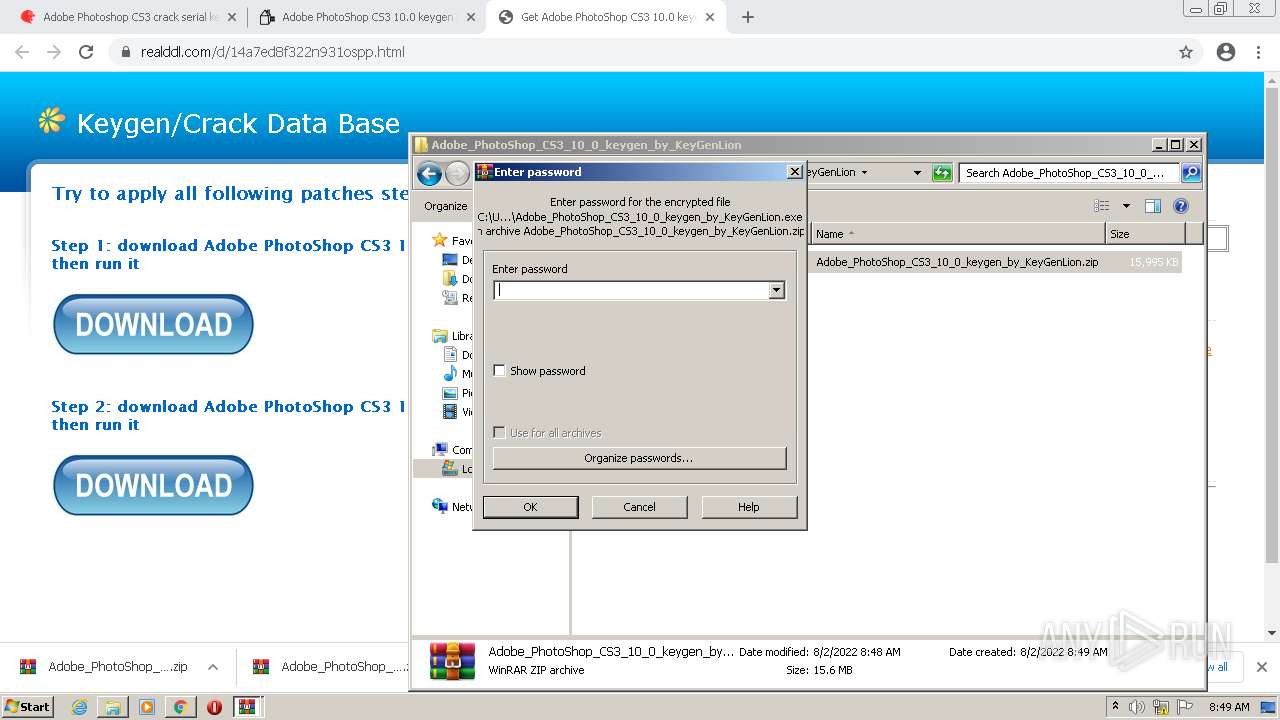Launch Internet Explorer from the taskbar
Screen dimensions: 1280x720
[x=80, y=707]
